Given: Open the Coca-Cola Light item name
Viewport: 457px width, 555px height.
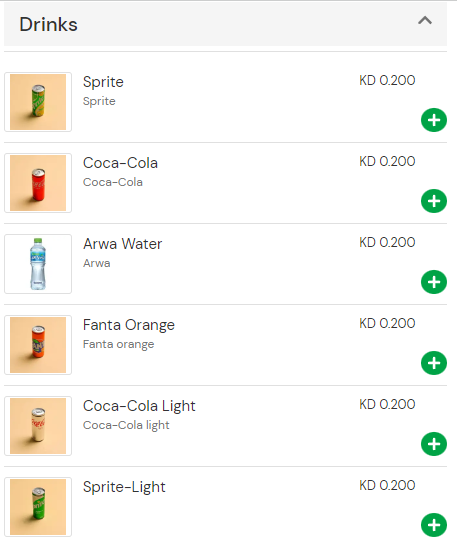Looking at the screenshot, I should [139, 406].
